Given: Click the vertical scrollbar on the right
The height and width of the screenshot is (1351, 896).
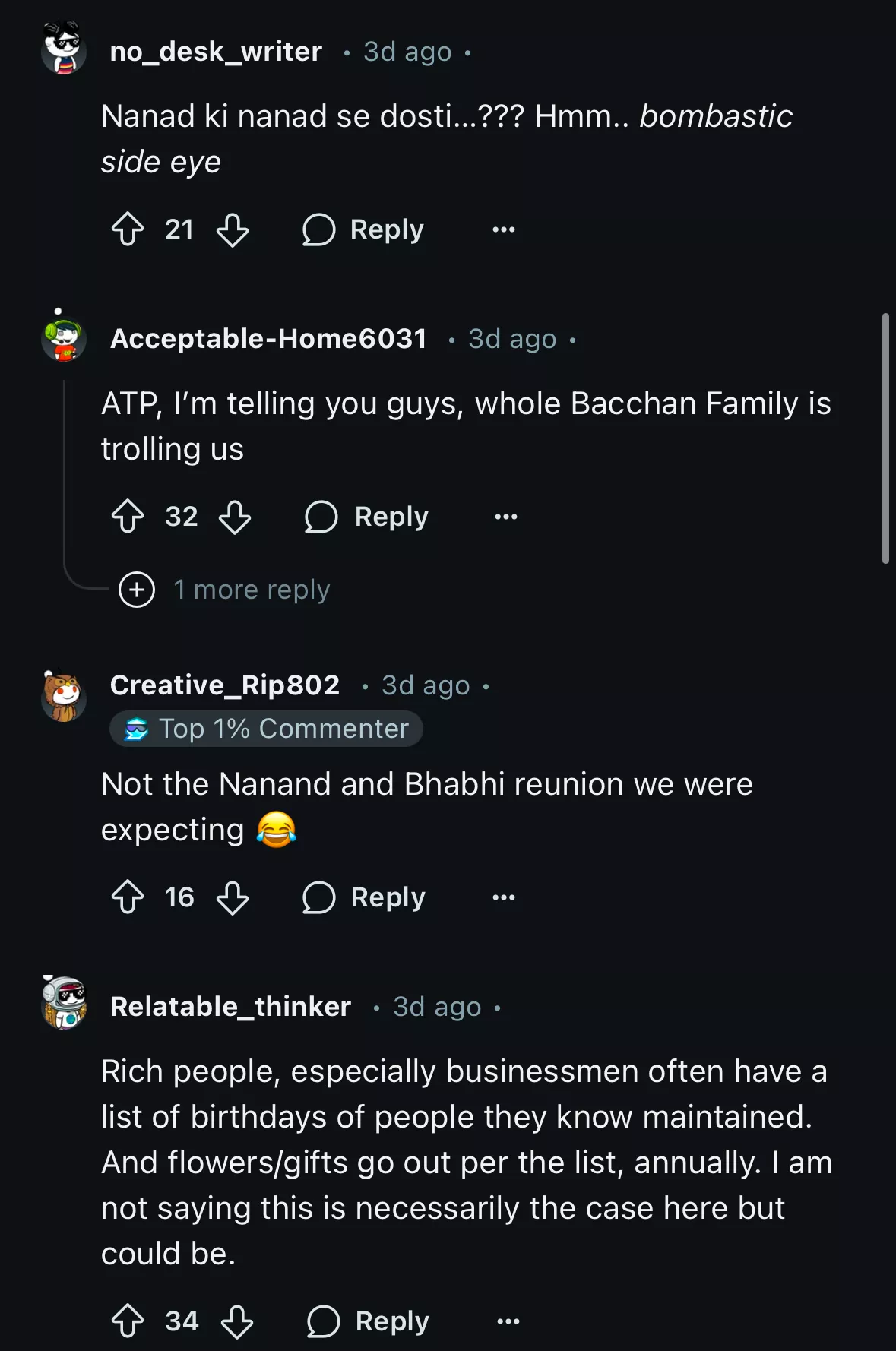Looking at the screenshot, I should (885, 438).
